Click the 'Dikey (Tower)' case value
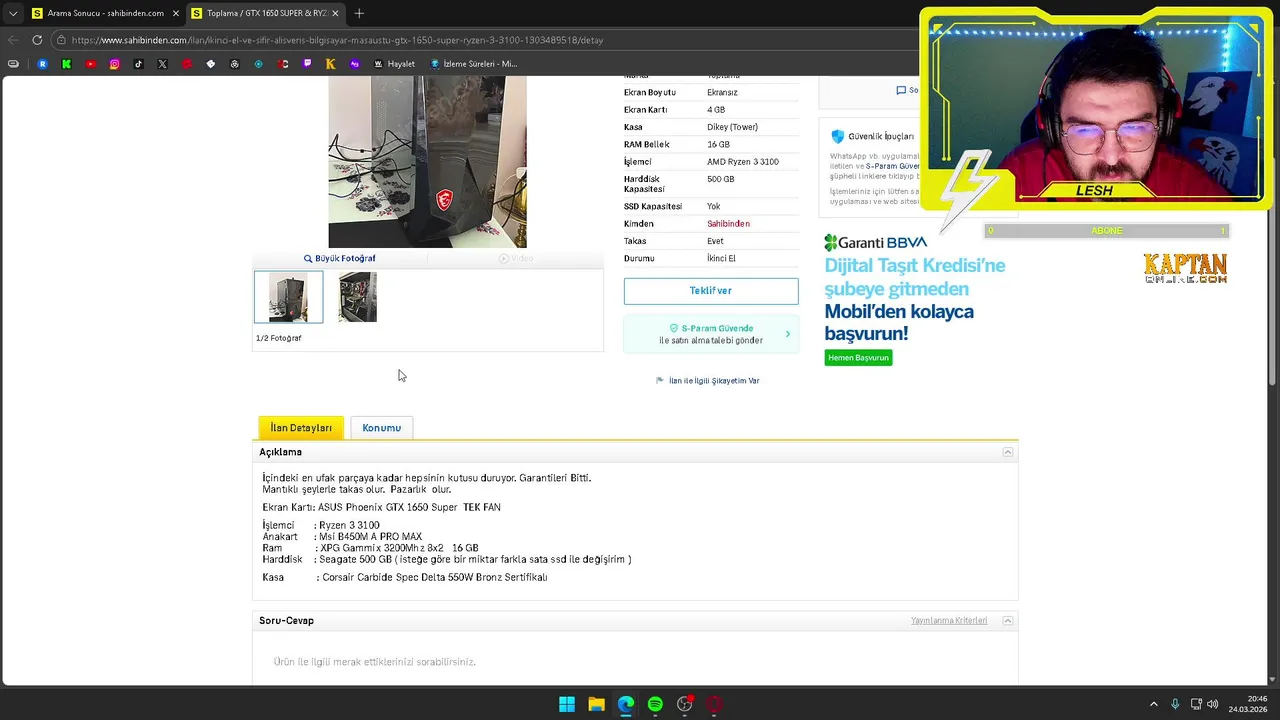This screenshot has width=1280, height=720. [732, 127]
